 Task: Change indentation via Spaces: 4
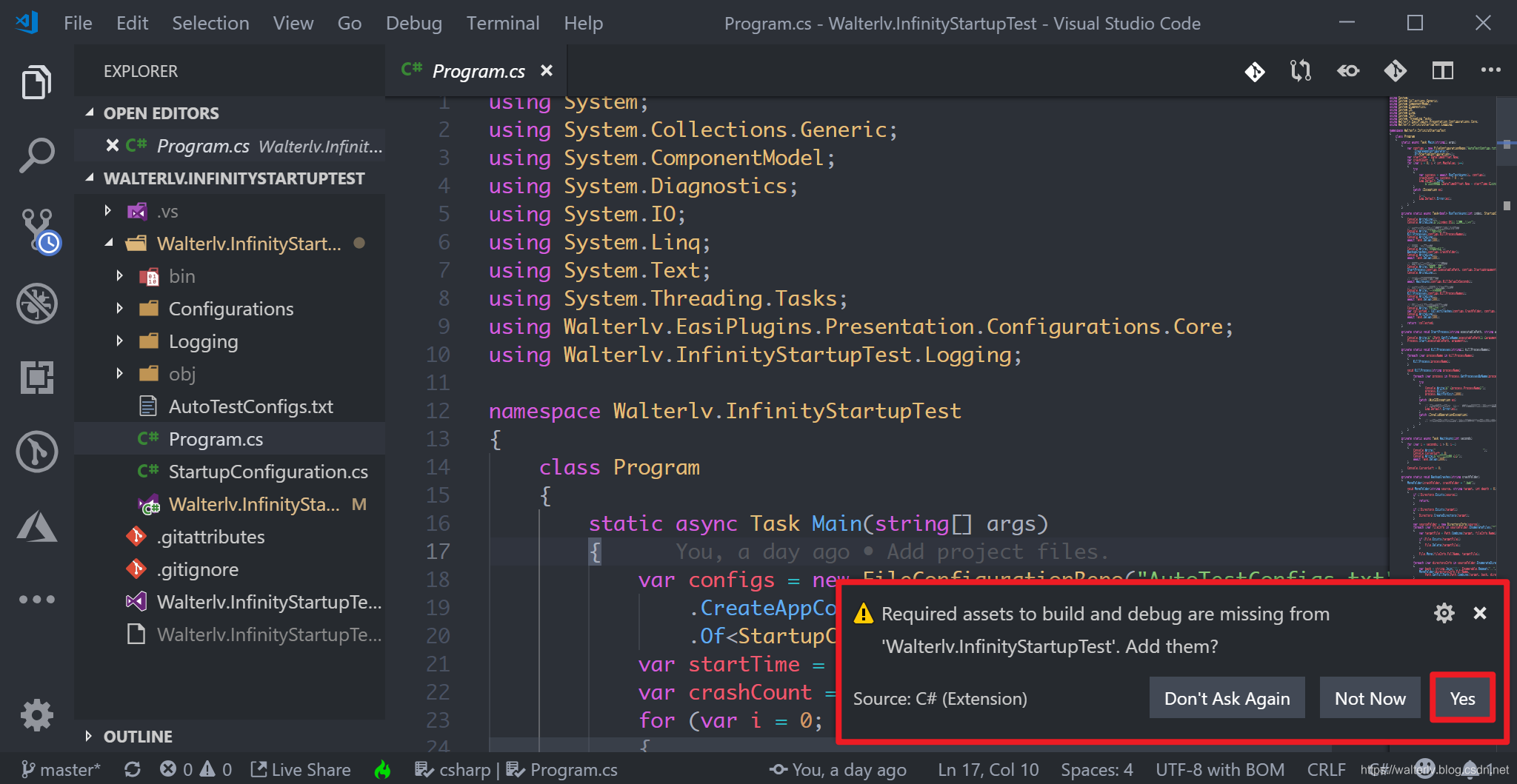coord(1097,770)
